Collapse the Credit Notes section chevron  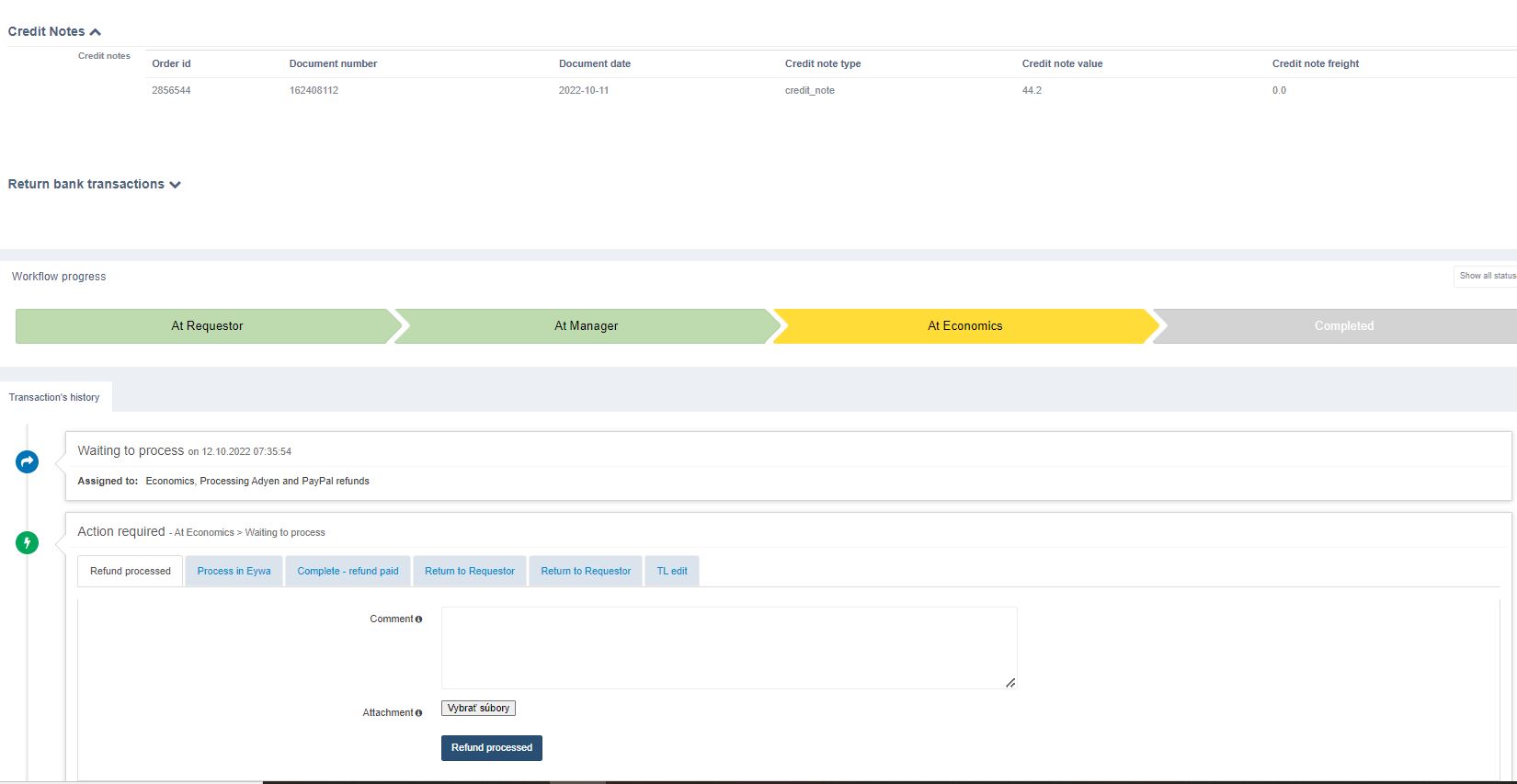tap(96, 32)
